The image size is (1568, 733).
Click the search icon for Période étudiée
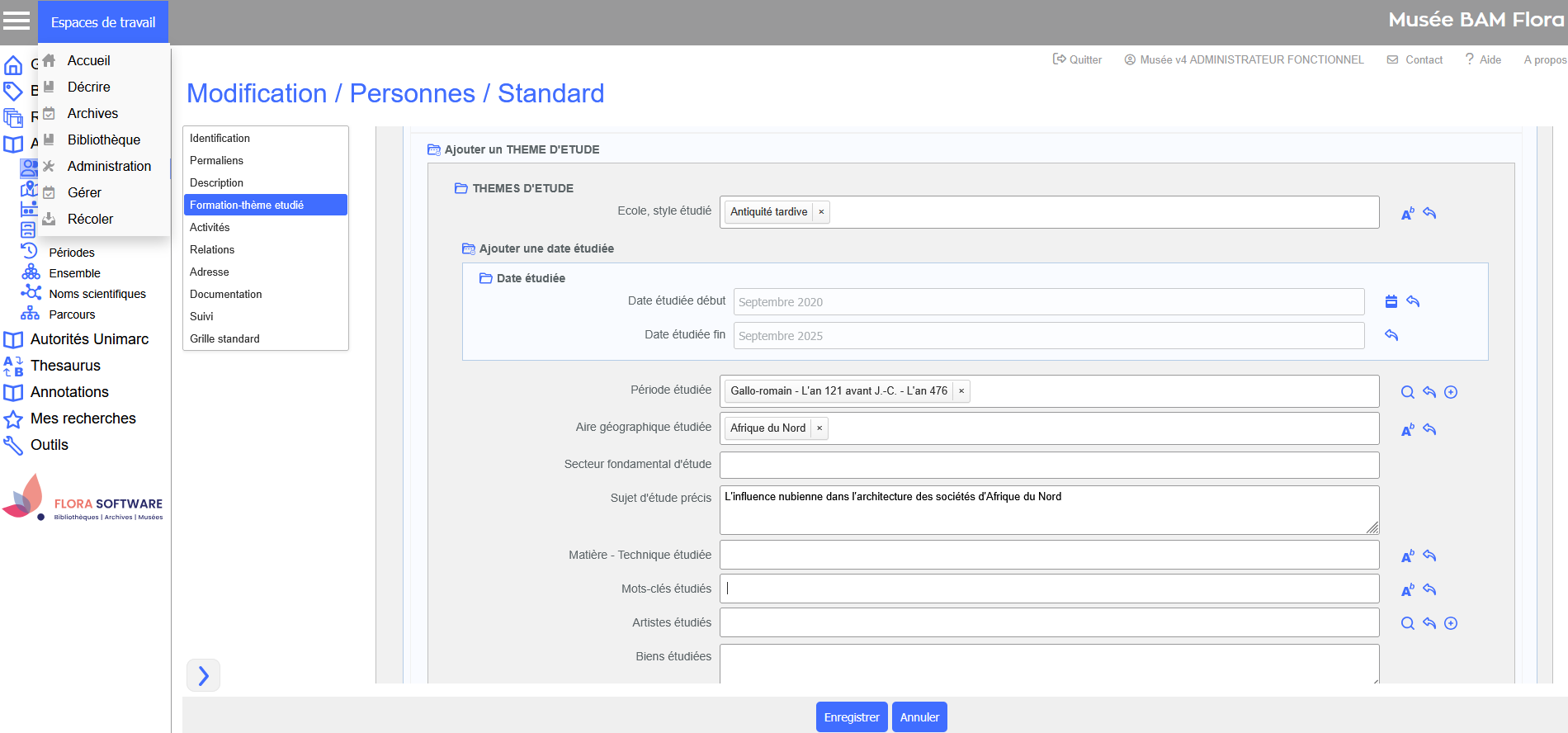(x=1408, y=392)
